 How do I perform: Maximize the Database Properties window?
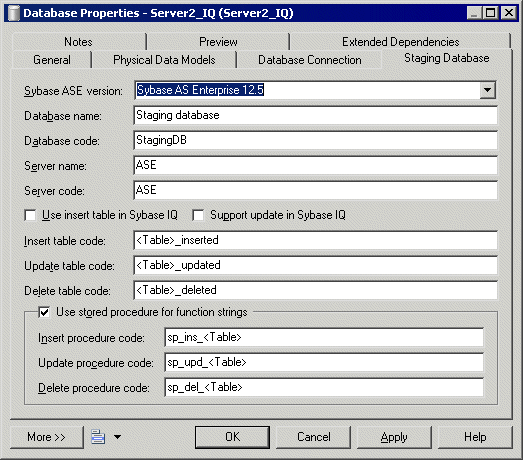coord(491,13)
